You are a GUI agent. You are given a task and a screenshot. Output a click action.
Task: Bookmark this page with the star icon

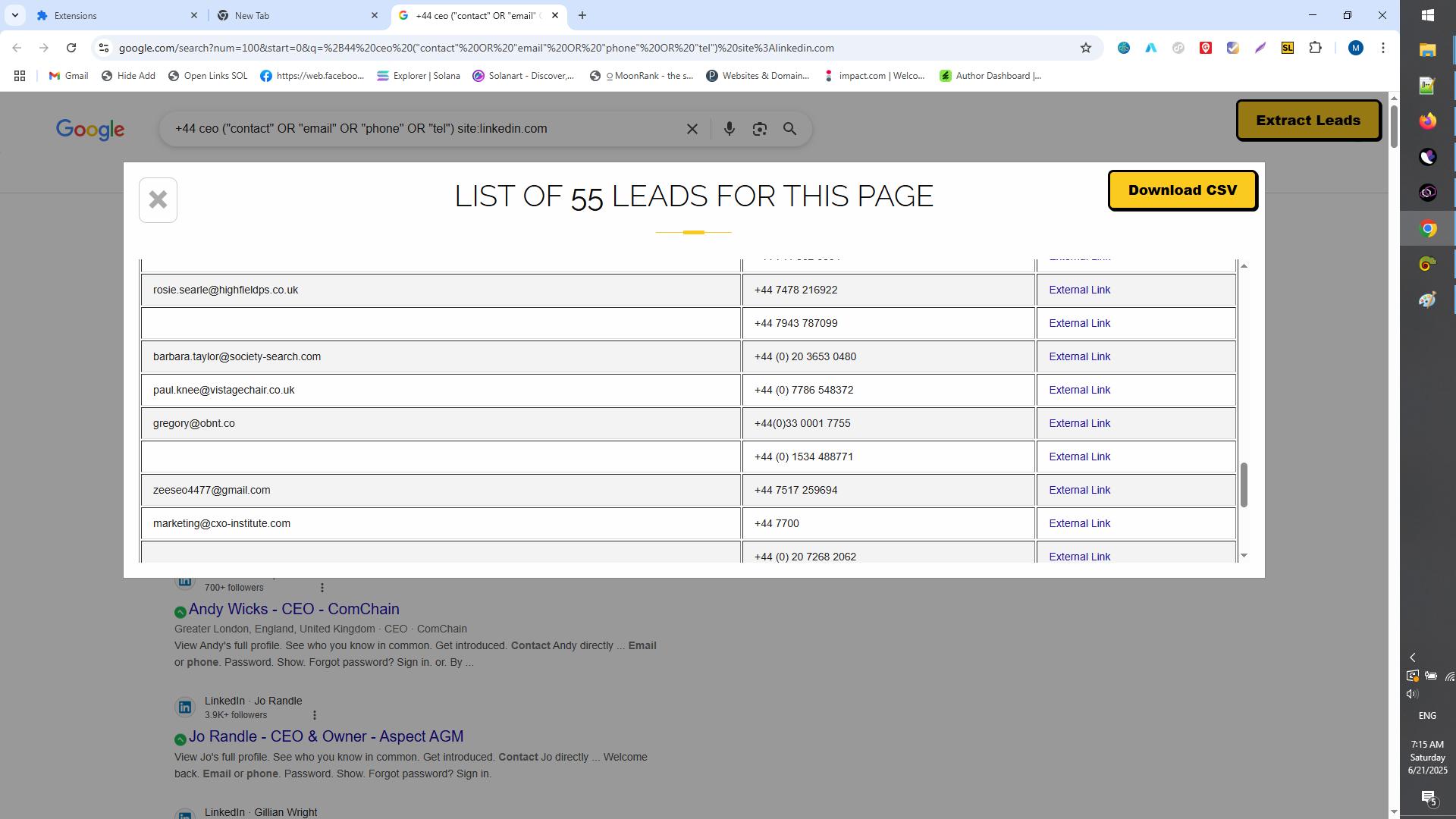(1085, 48)
